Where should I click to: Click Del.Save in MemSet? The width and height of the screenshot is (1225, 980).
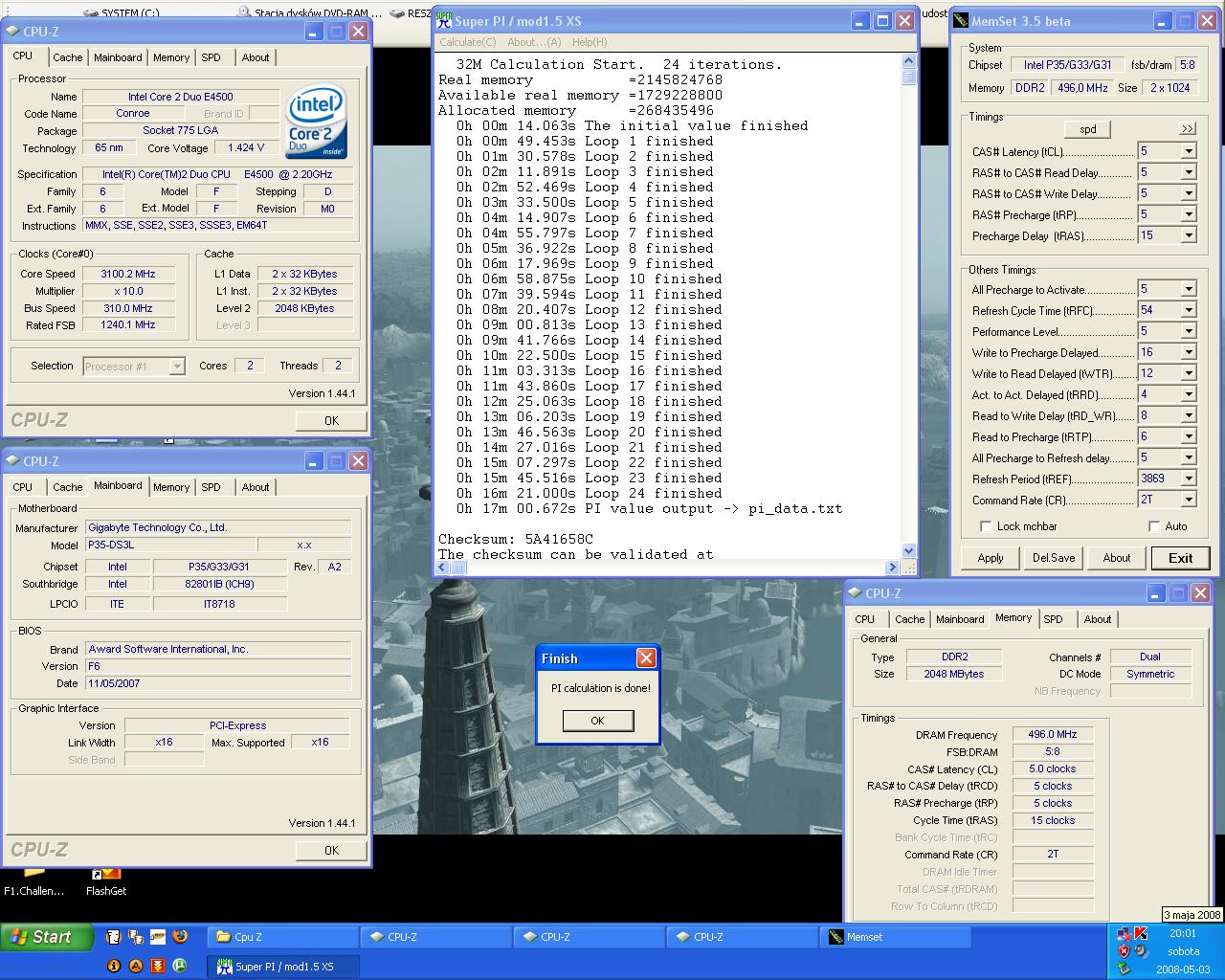(x=1054, y=558)
